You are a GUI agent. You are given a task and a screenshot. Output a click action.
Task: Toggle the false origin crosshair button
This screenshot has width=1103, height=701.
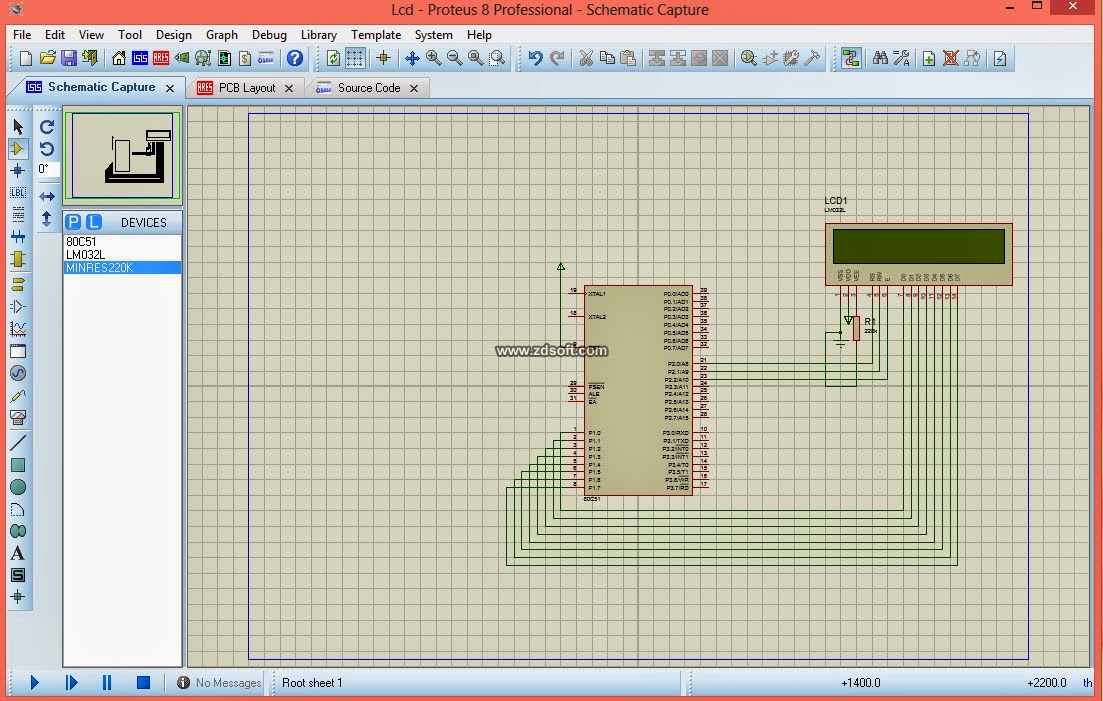383,59
